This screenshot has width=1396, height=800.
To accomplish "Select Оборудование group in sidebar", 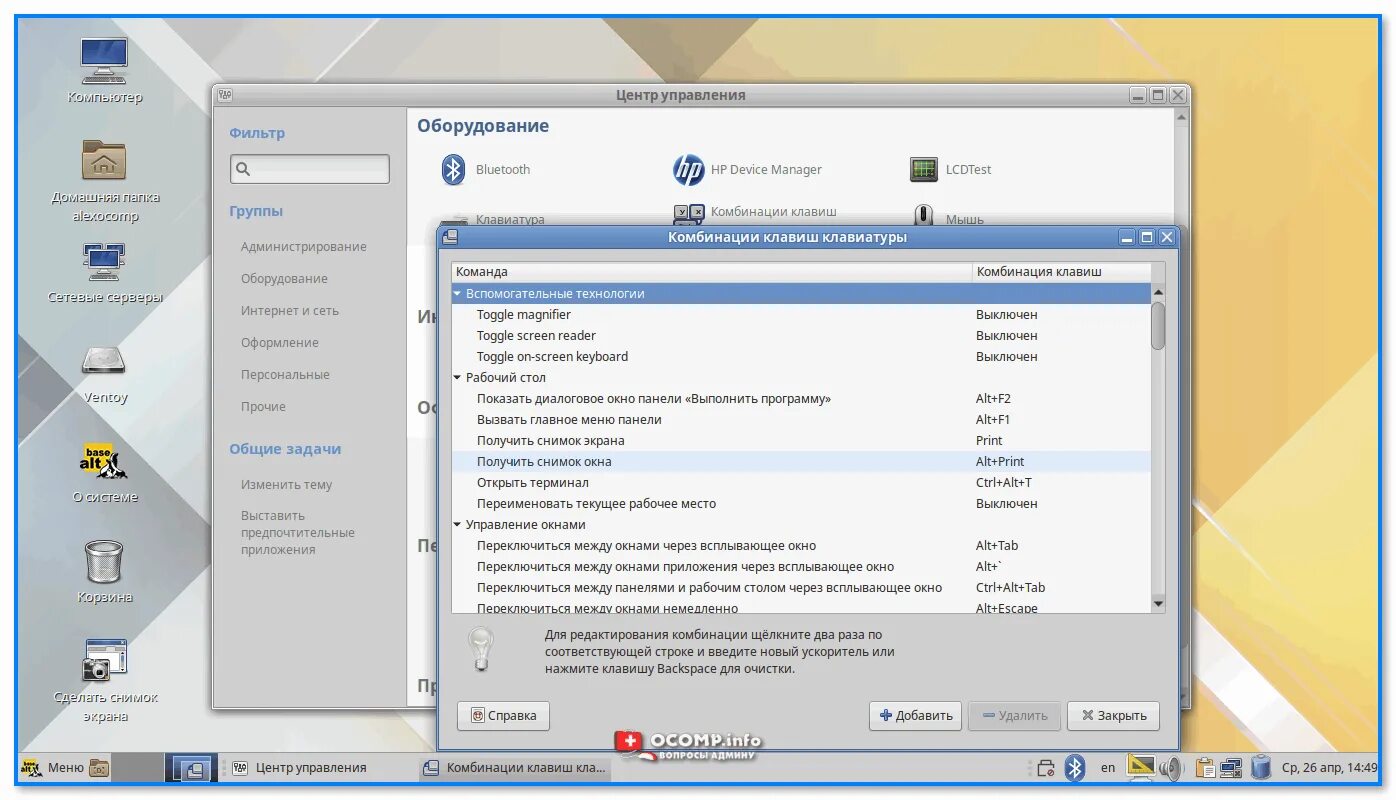I will [284, 279].
